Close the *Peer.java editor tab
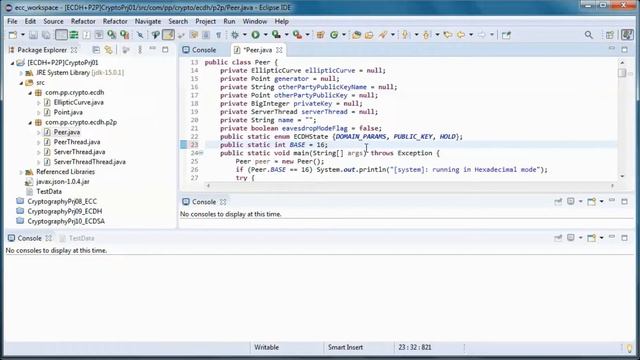Viewport: 640px width, 360px height. click(279, 50)
